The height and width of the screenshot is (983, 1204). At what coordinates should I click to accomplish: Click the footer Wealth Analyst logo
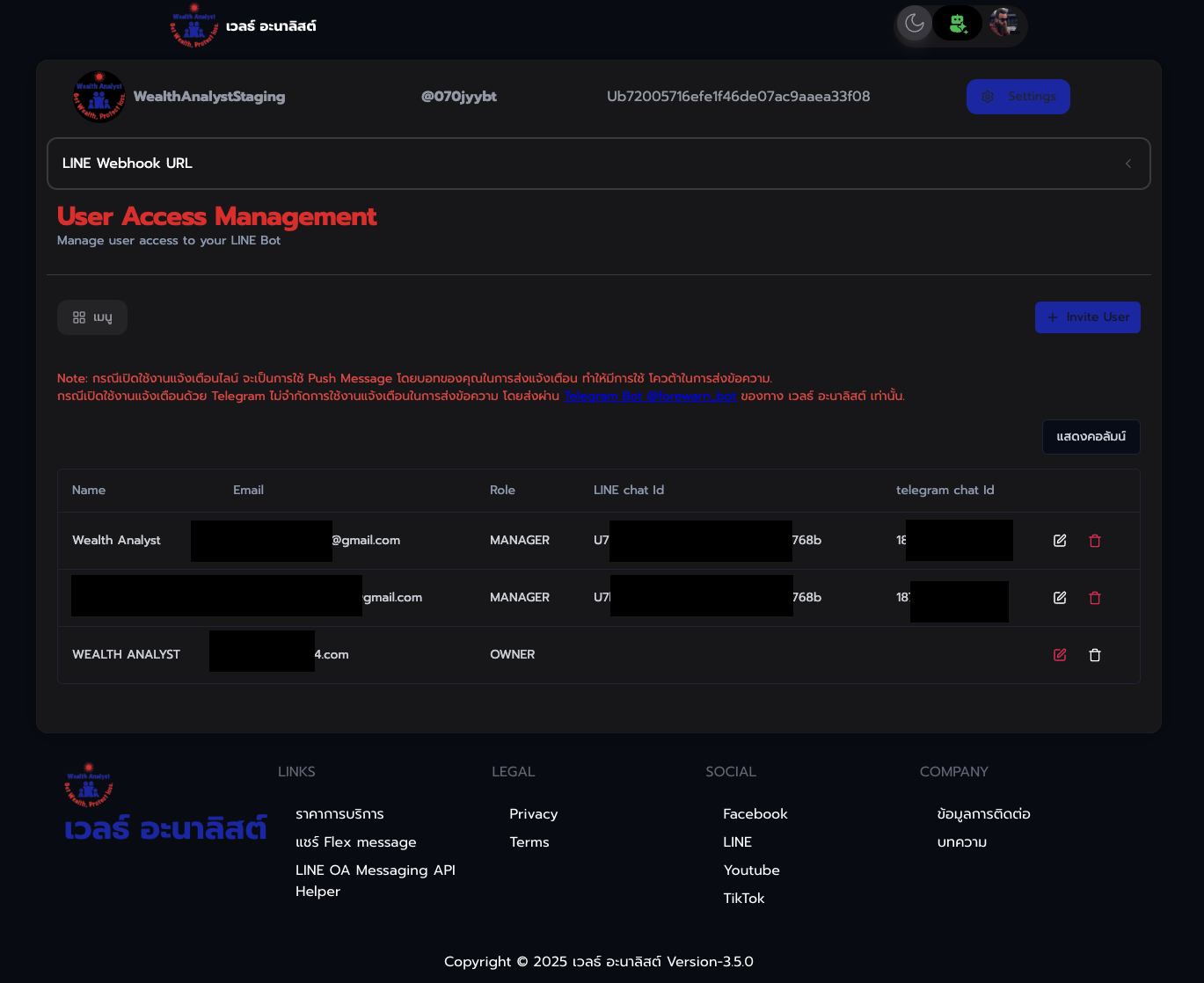click(89, 786)
